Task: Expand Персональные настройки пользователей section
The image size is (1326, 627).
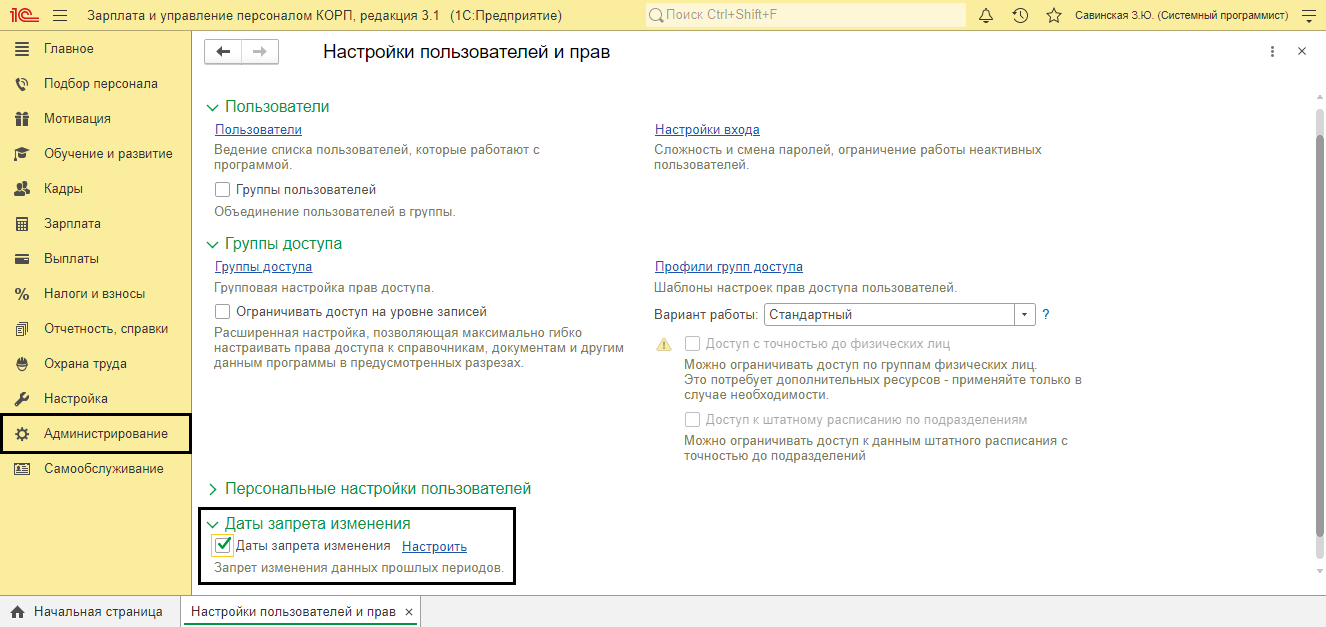Action: coord(212,489)
